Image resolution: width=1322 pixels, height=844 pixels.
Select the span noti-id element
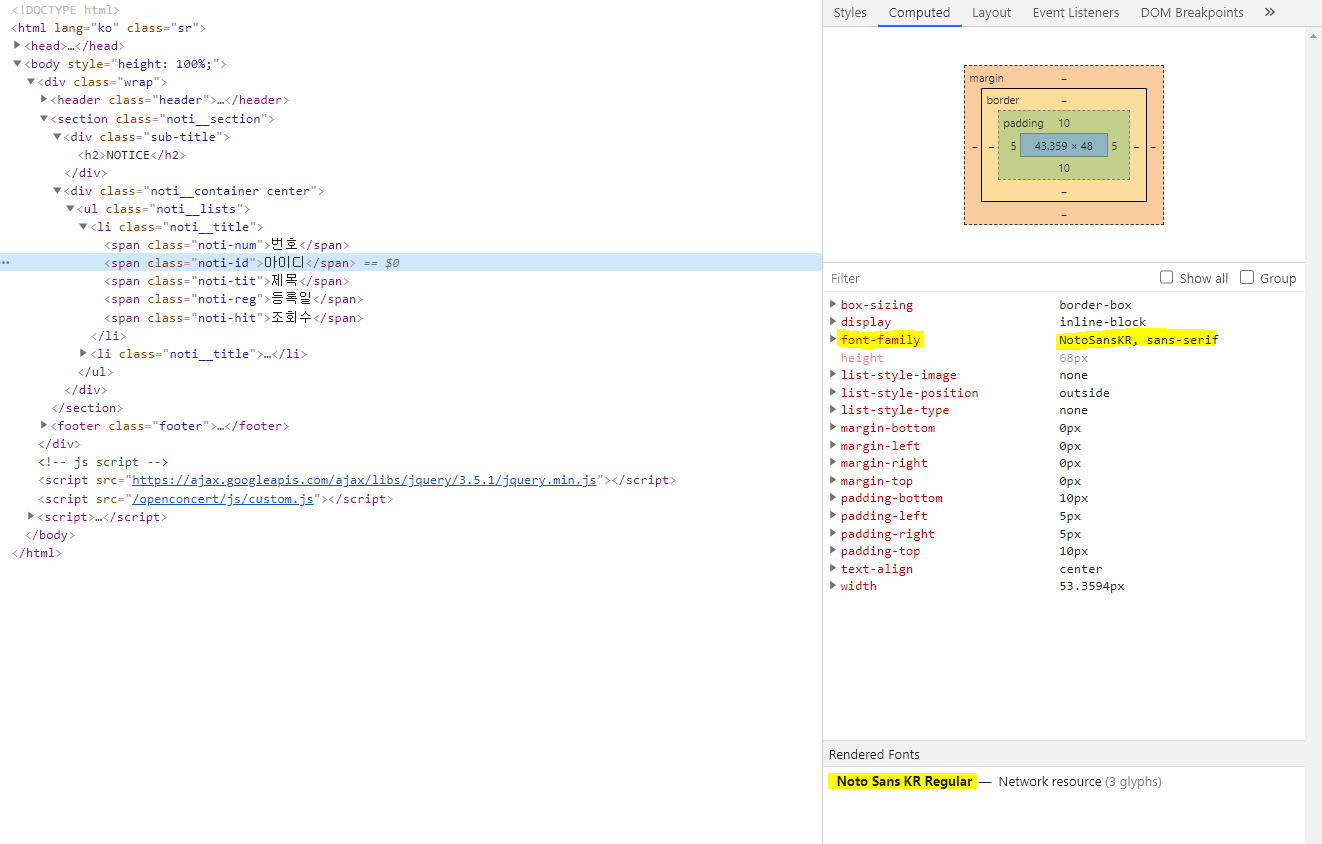coord(229,263)
